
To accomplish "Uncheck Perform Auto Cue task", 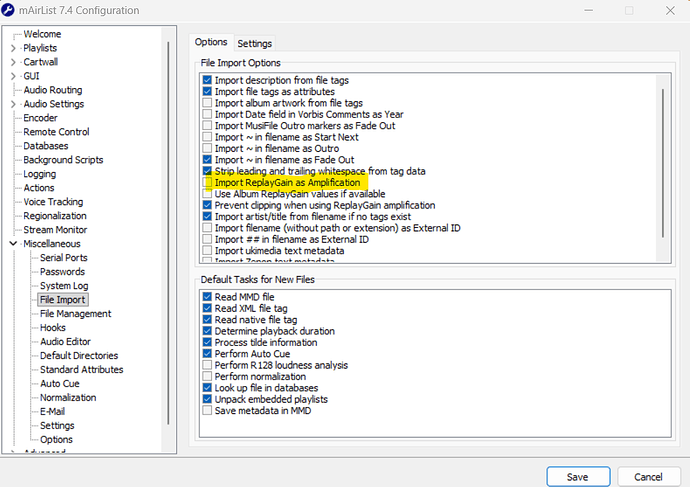I will coord(207,353).
